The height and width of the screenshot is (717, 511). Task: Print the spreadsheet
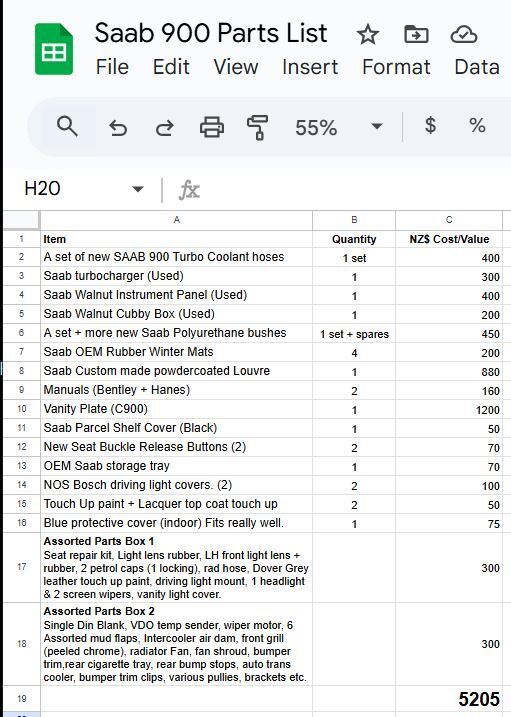click(x=212, y=127)
